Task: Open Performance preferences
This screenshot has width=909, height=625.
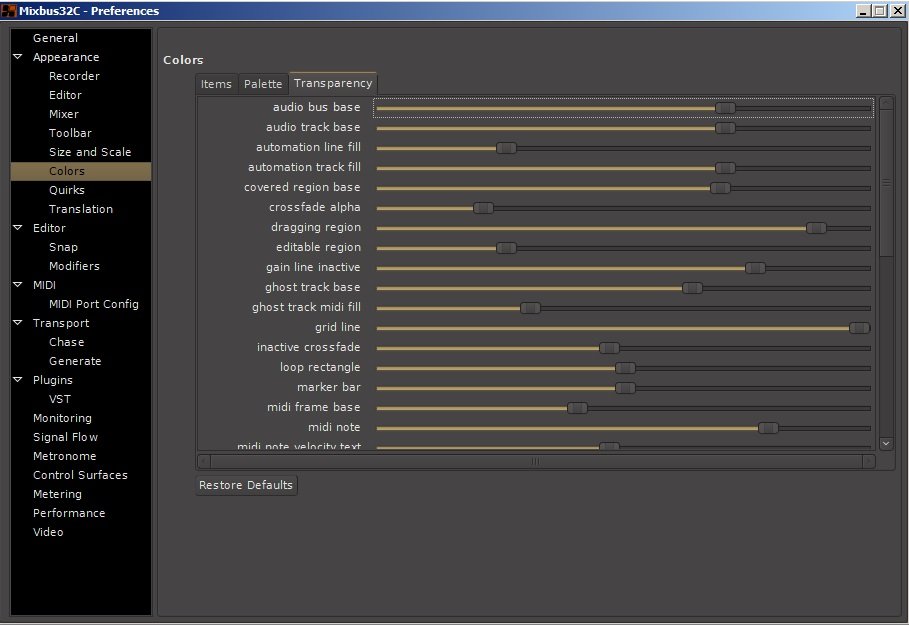Action: tap(69, 513)
